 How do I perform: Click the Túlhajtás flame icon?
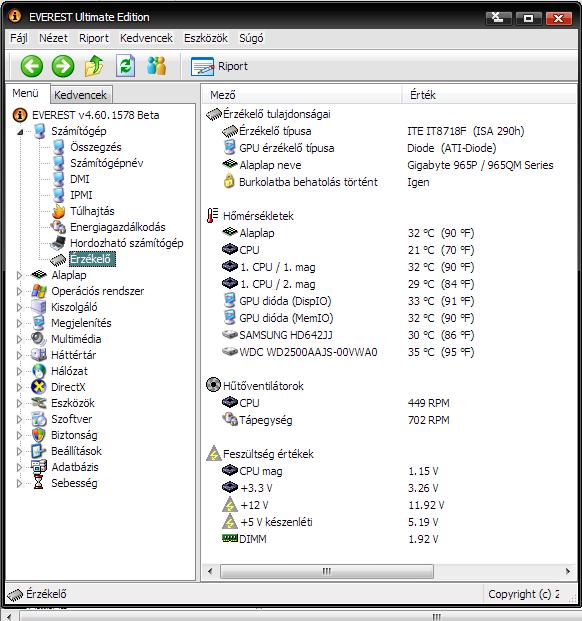tap(59, 211)
